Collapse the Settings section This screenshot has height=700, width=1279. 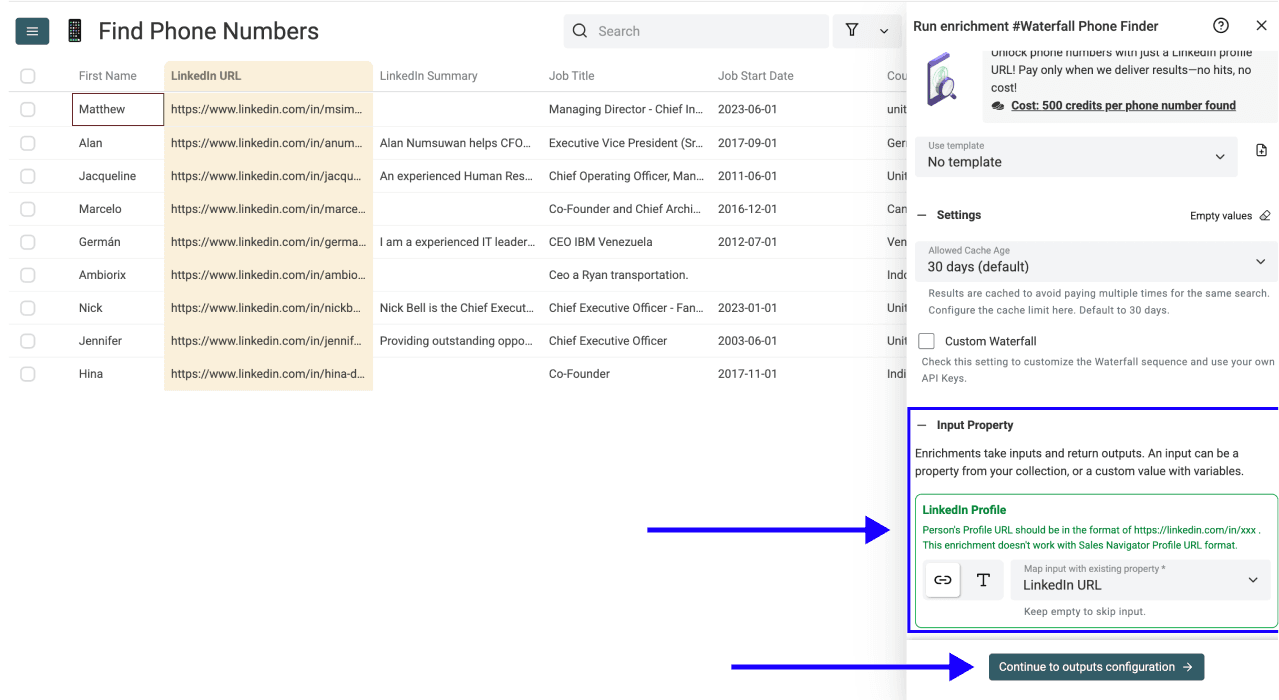[921, 215]
